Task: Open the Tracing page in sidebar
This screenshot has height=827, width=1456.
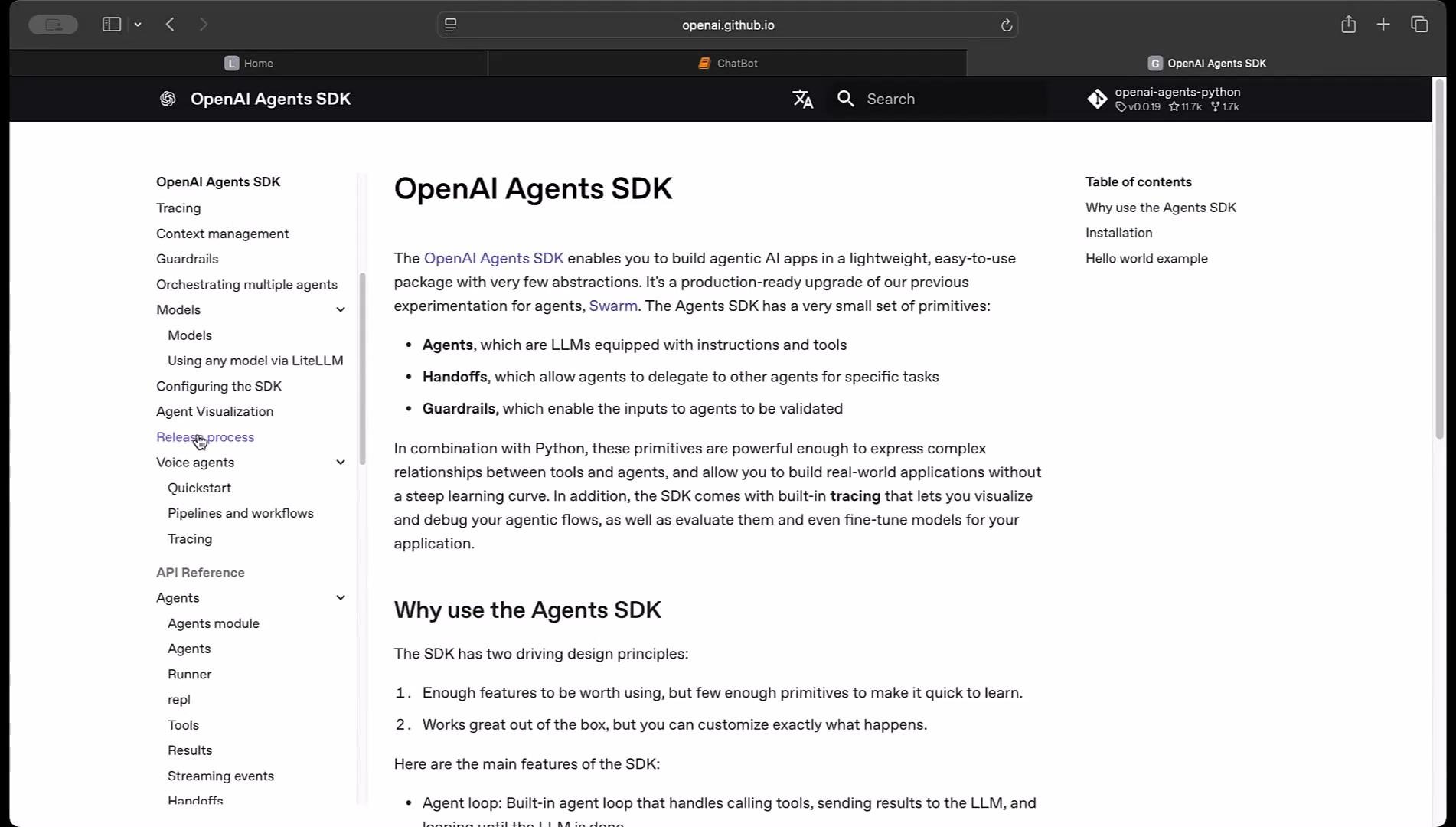Action: click(178, 208)
